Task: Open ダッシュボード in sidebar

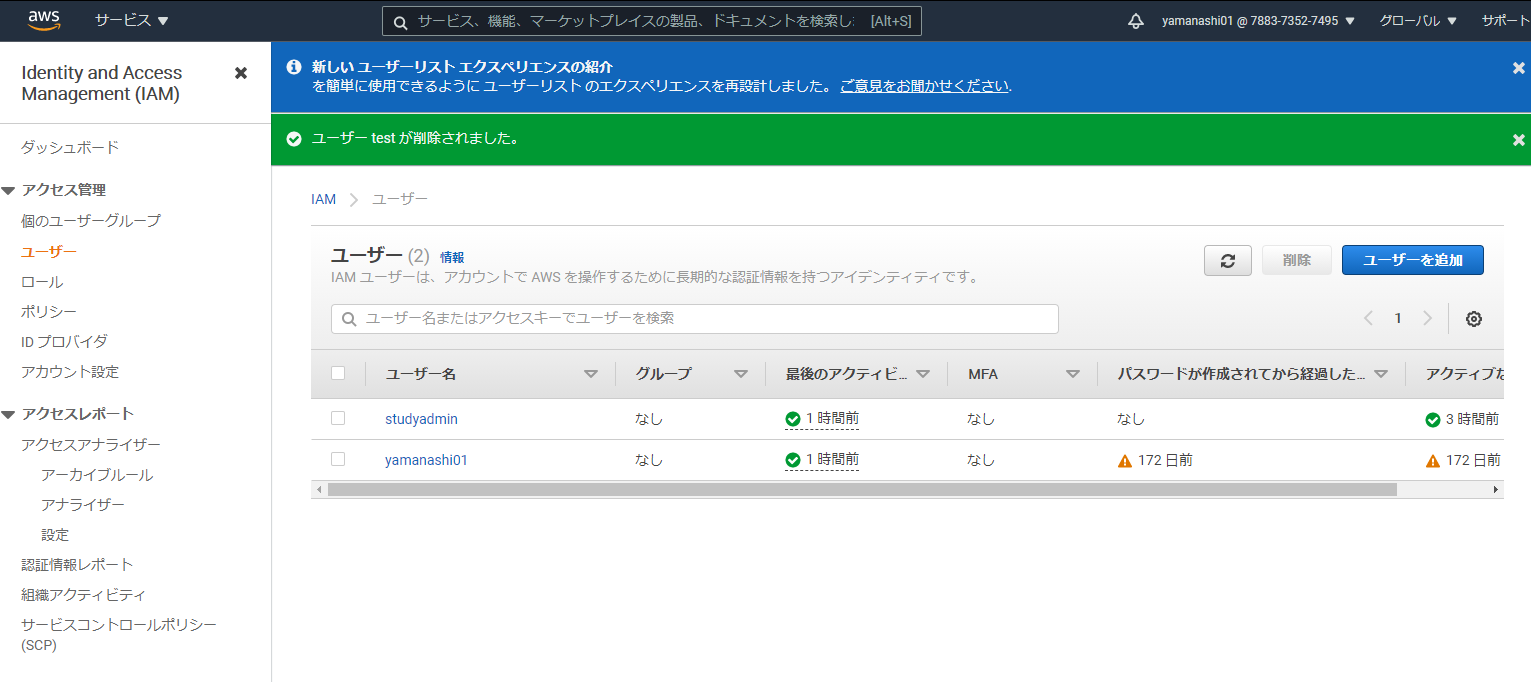Action: coord(70,147)
